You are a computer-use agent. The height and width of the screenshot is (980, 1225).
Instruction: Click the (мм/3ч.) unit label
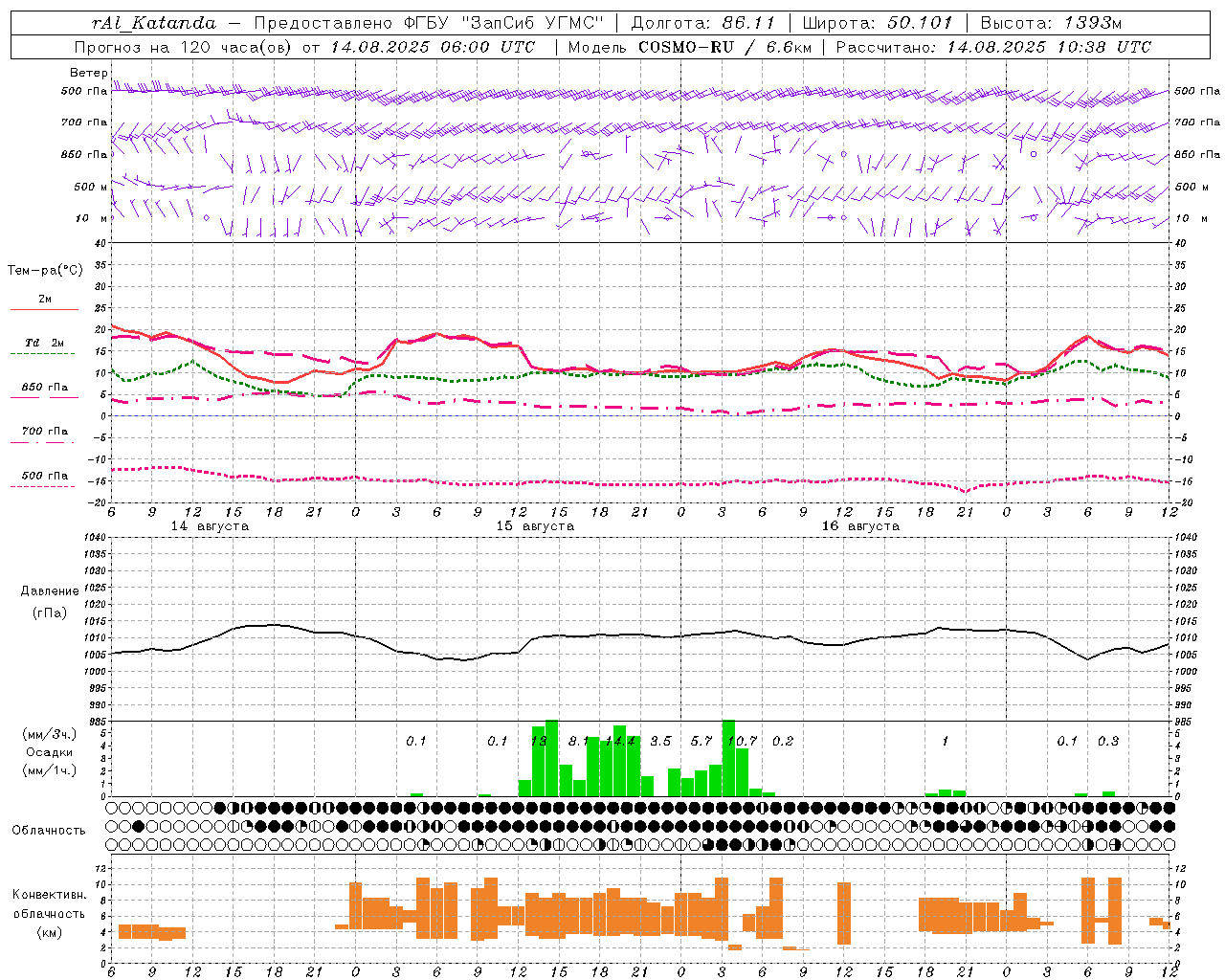pos(50,734)
